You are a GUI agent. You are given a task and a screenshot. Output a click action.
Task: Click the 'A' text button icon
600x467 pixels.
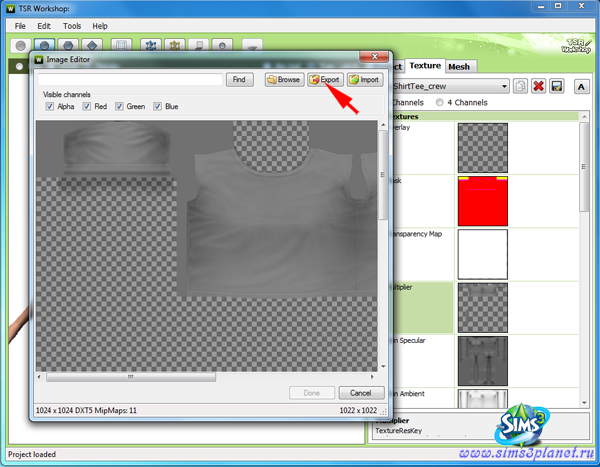pyautogui.click(x=581, y=87)
